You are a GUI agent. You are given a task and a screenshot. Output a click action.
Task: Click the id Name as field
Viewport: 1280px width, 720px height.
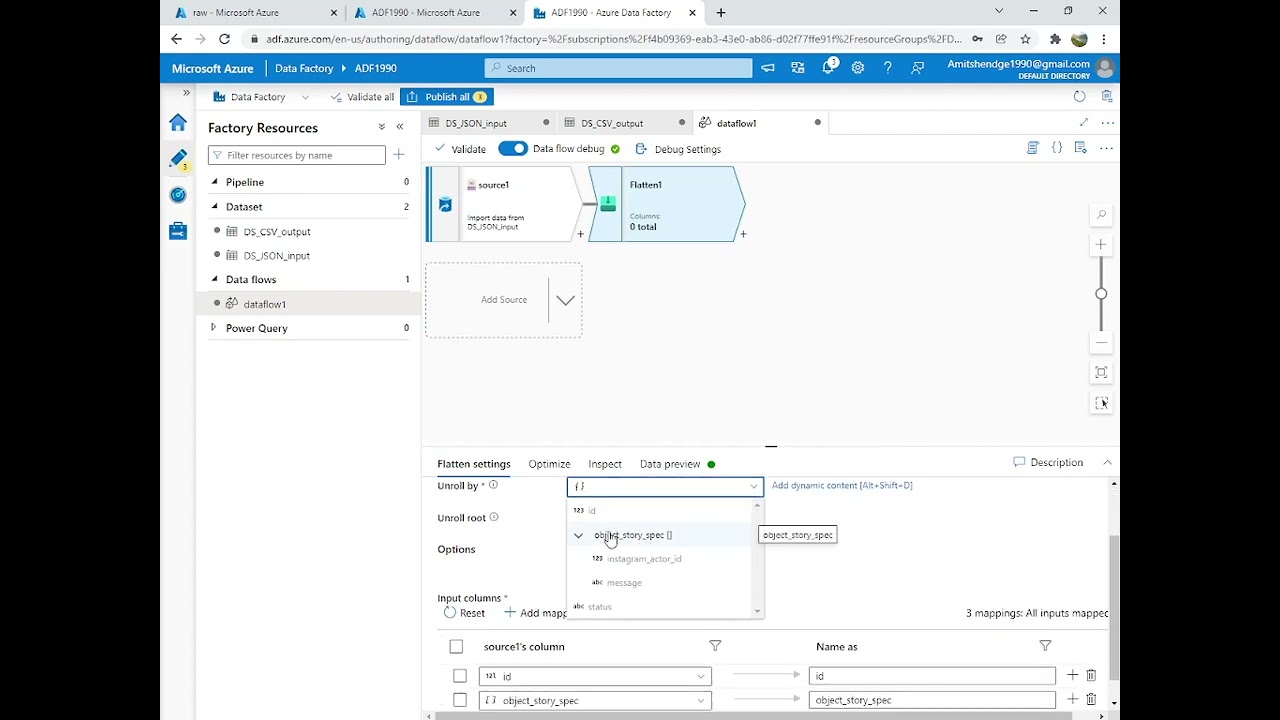click(932, 676)
